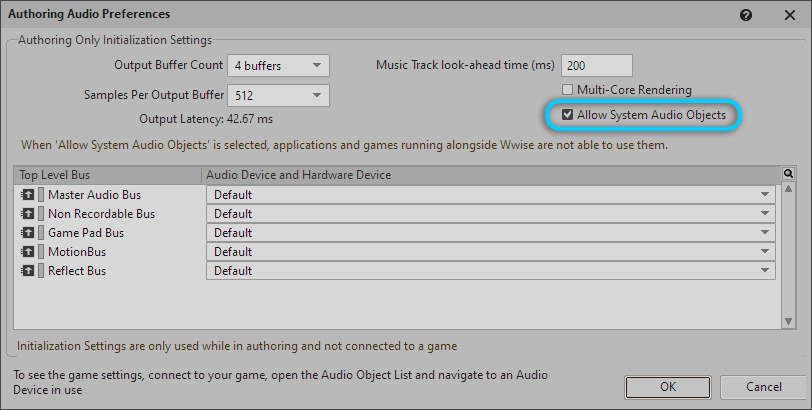The width and height of the screenshot is (812, 410).
Task: Open the Output Buffer Count dropdown
Action: point(278,66)
